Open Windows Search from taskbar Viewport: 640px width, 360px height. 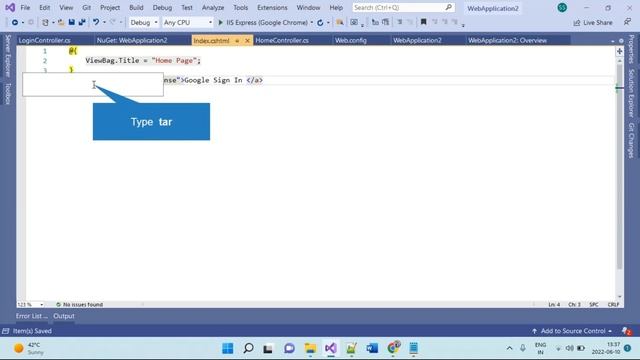click(x=248, y=348)
